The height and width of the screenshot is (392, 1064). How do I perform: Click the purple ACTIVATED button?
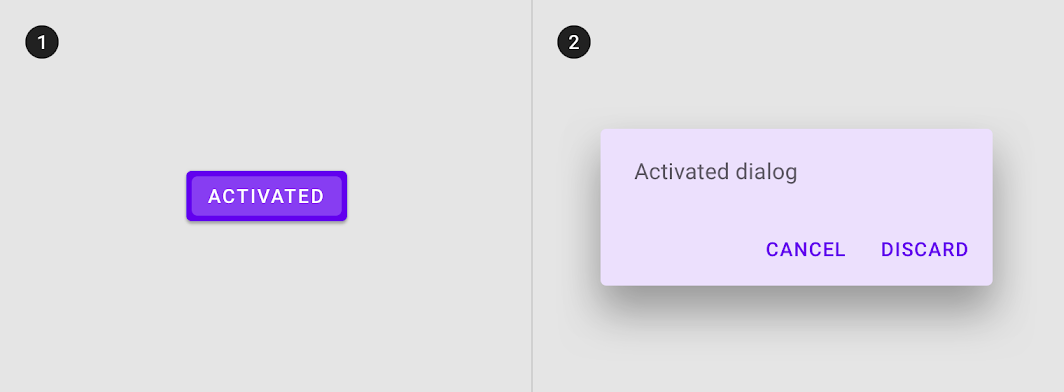[267, 196]
